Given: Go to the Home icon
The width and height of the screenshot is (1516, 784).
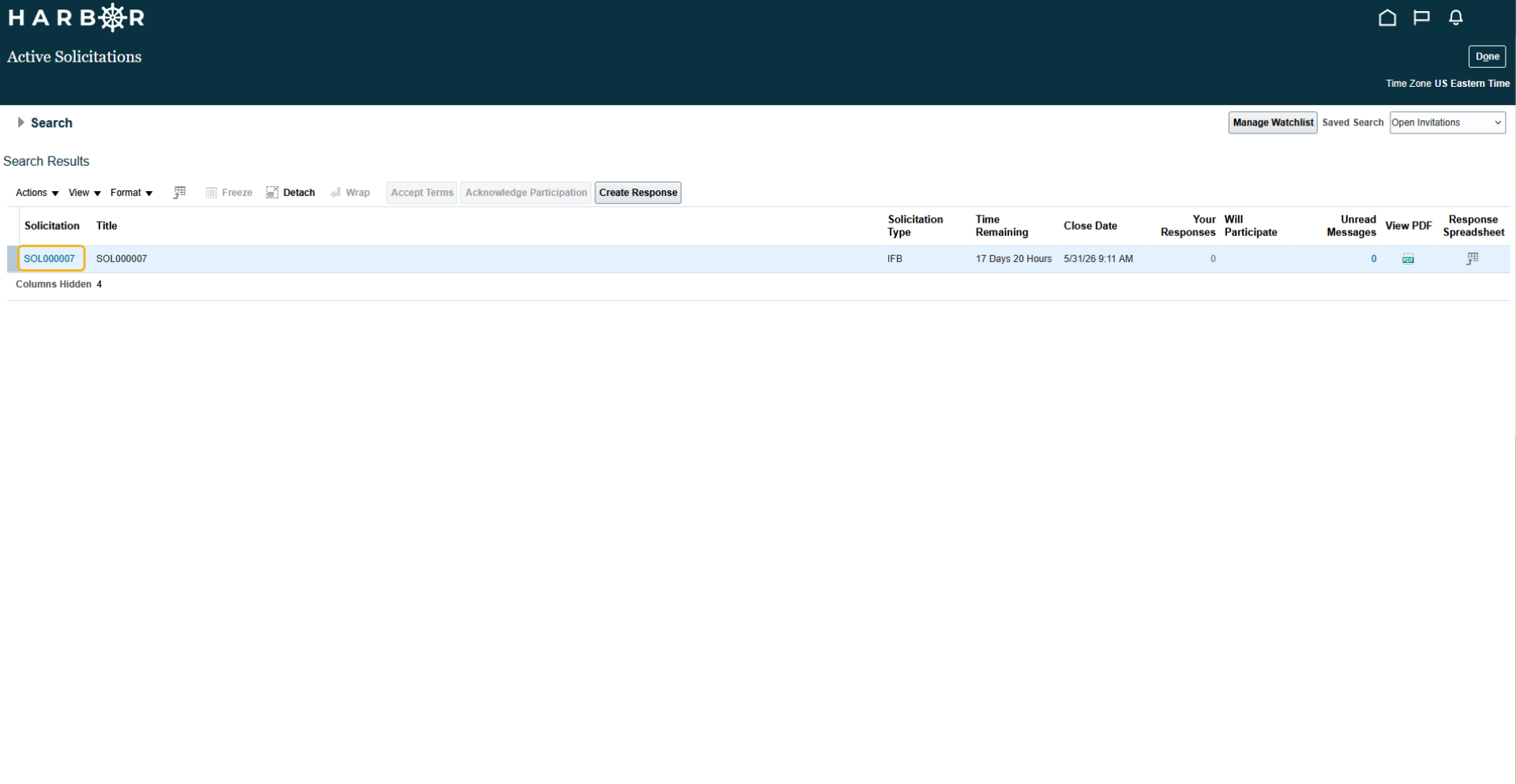Looking at the screenshot, I should click(1387, 17).
